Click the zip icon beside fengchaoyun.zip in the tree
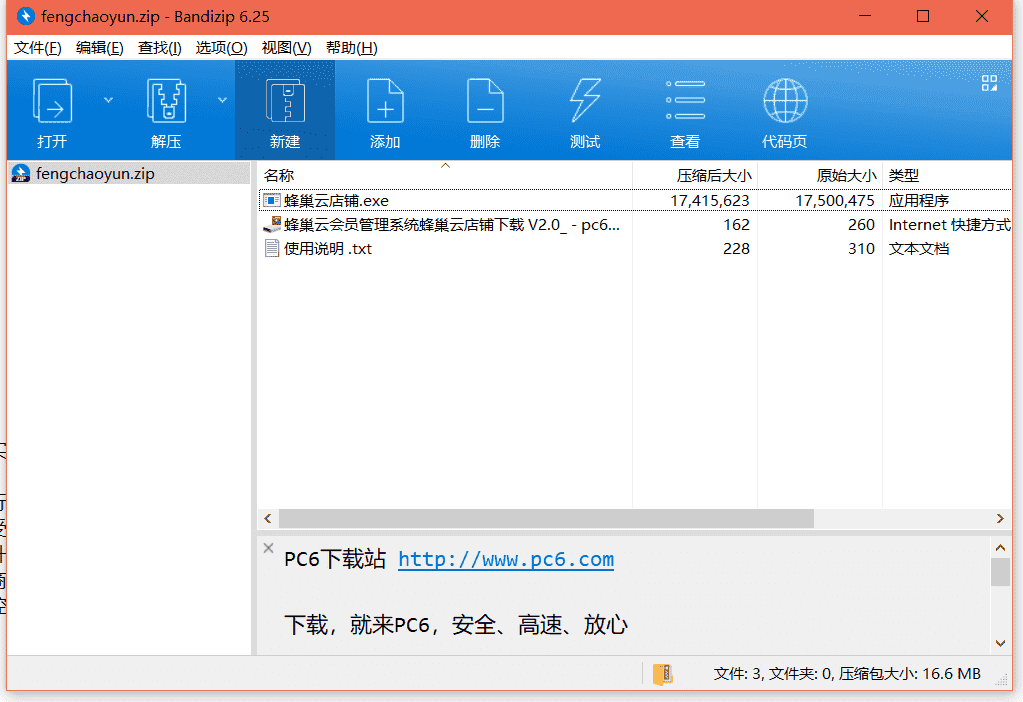The image size is (1023, 702). pos(21,174)
